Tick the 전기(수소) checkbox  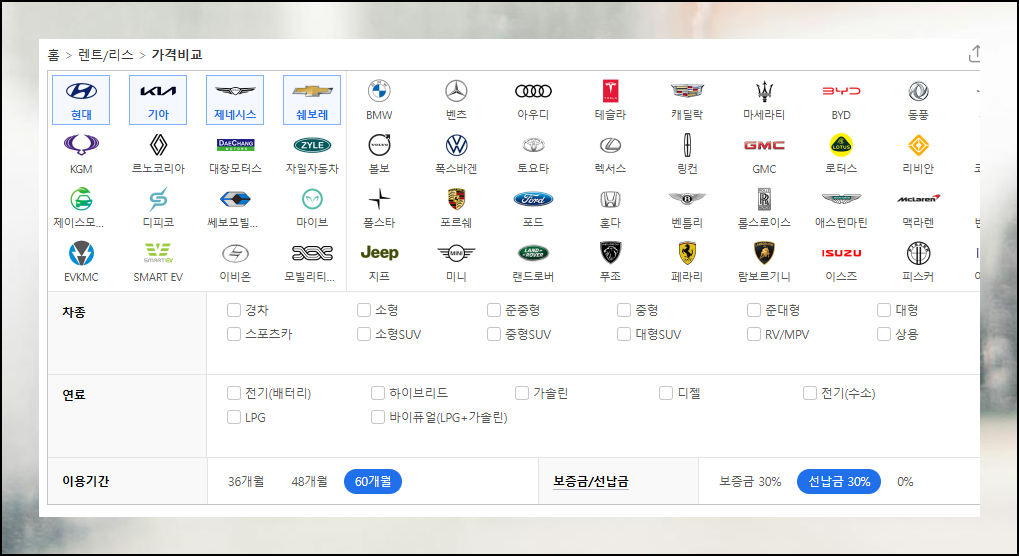(810, 393)
